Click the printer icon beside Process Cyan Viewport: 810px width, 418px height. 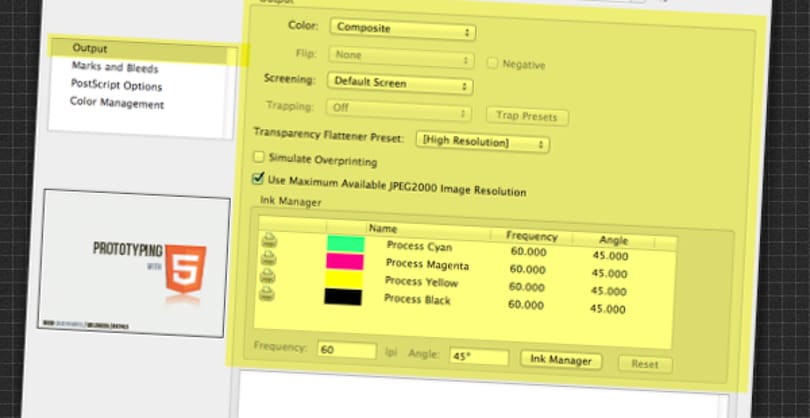pyautogui.click(x=269, y=240)
